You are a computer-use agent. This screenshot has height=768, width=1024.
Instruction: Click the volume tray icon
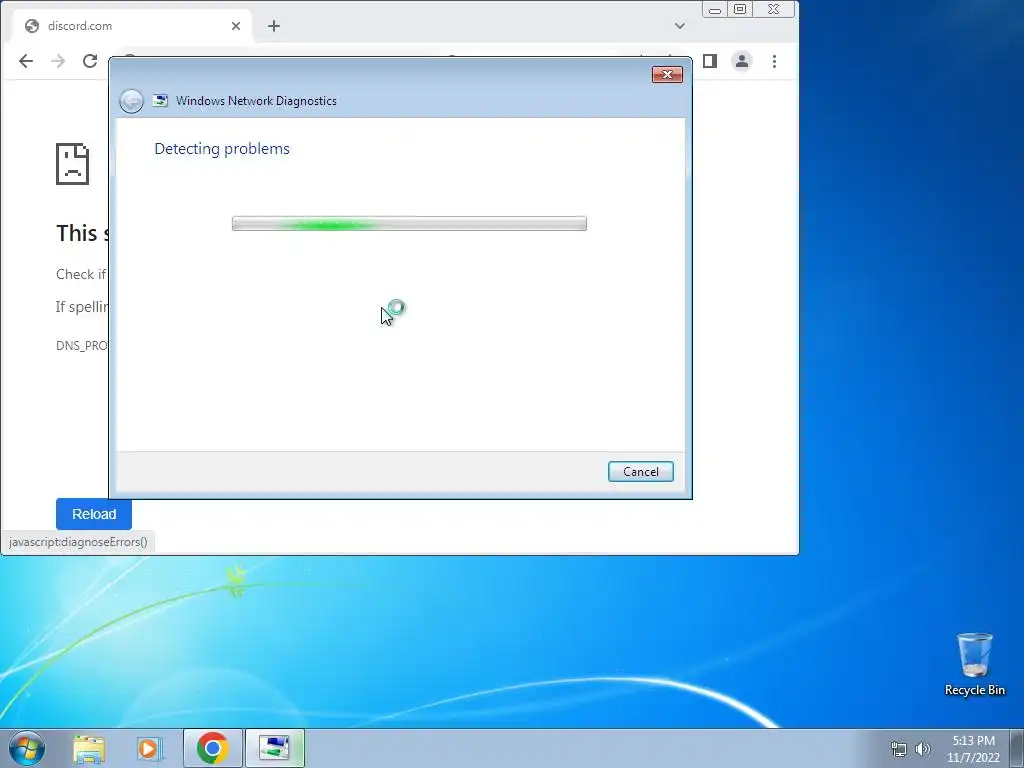pyautogui.click(x=923, y=749)
